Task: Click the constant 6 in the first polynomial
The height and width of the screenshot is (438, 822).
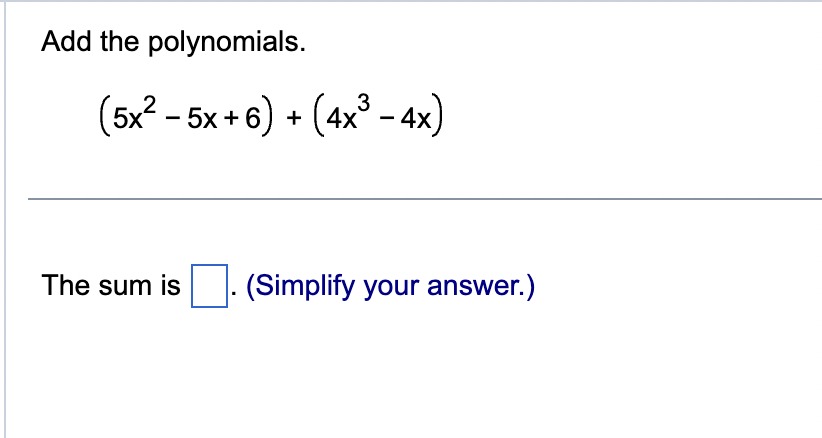Action: (x=253, y=119)
